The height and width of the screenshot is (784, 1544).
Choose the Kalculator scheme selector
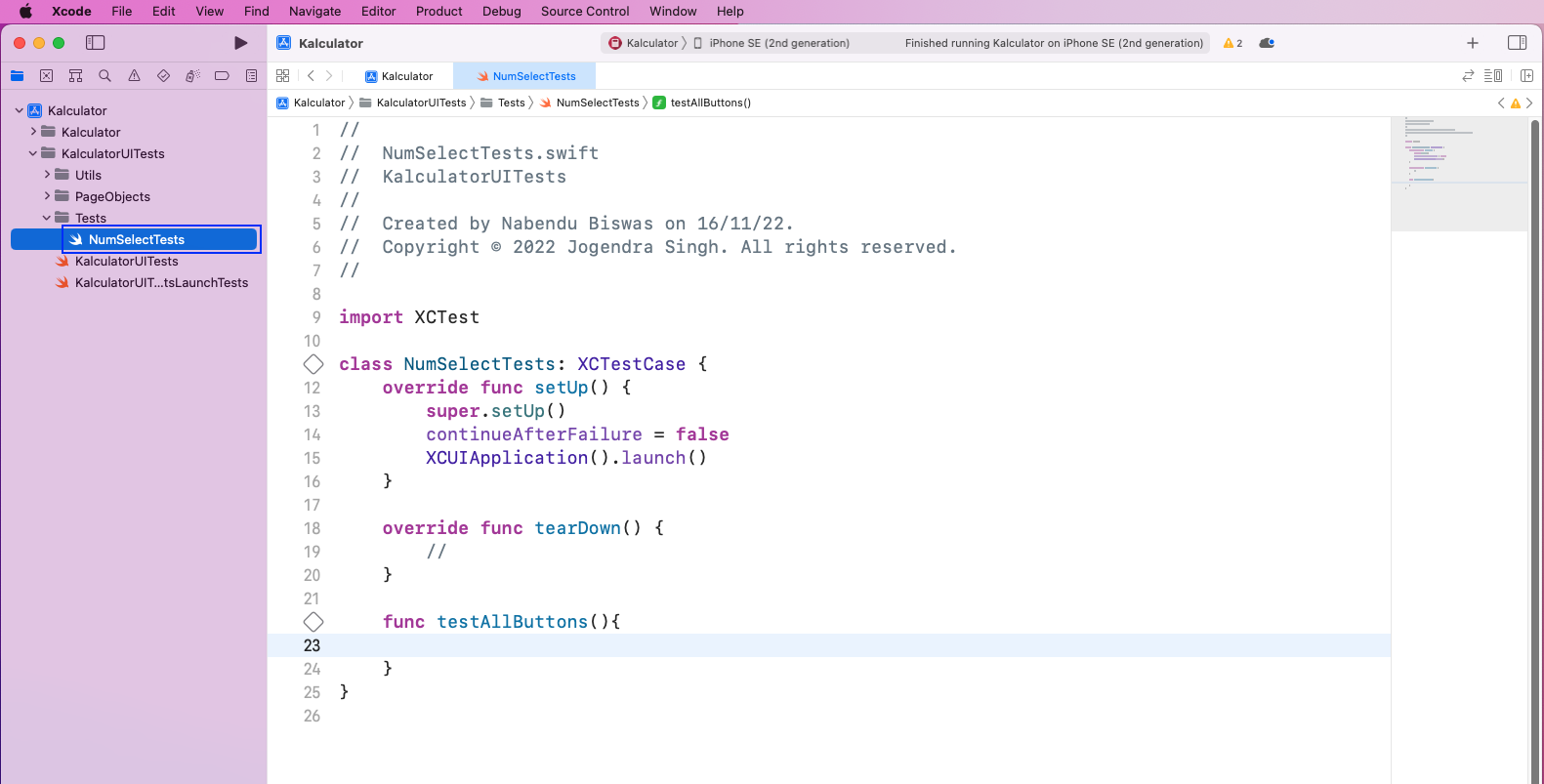pyautogui.click(x=643, y=43)
